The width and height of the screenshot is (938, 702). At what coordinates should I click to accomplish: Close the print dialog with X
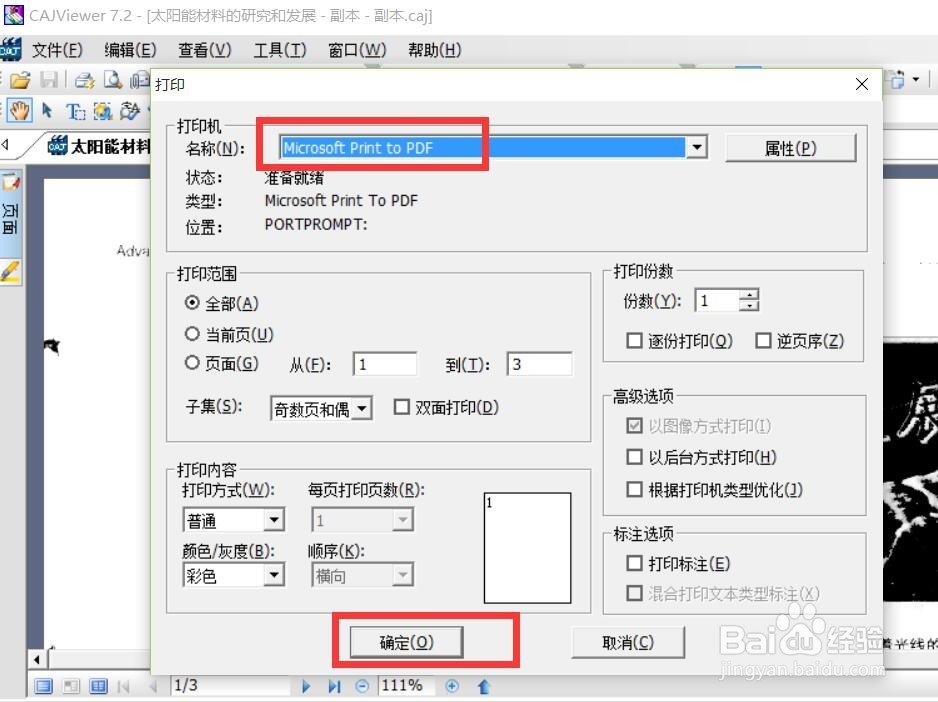861,84
